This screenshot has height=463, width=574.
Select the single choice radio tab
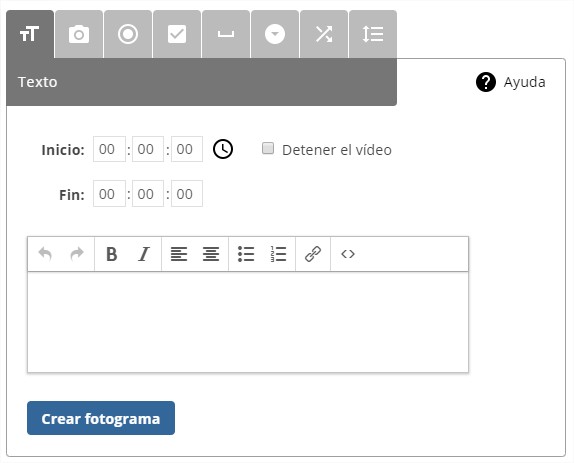point(128,34)
